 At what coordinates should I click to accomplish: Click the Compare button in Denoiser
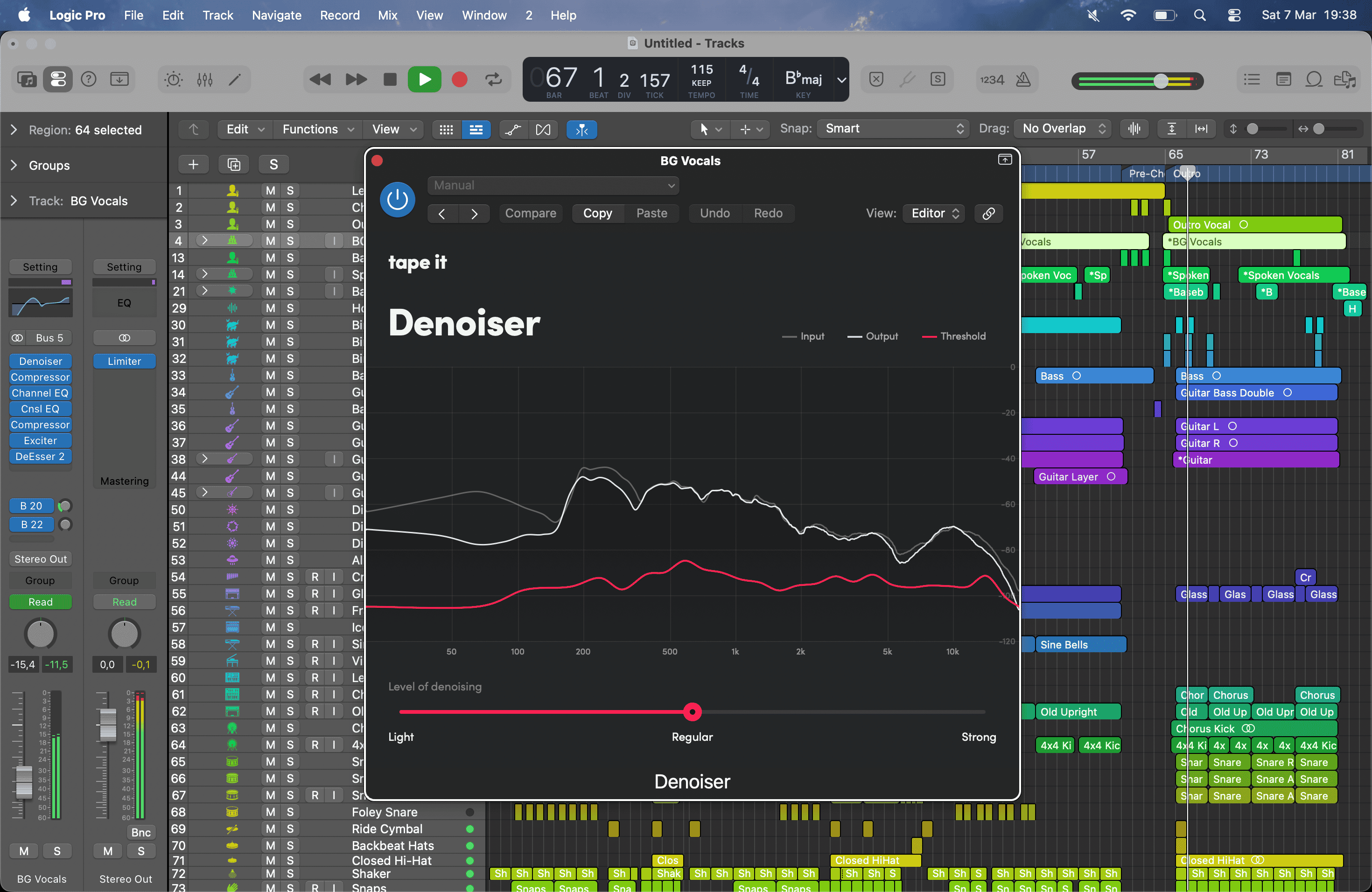pos(530,213)
